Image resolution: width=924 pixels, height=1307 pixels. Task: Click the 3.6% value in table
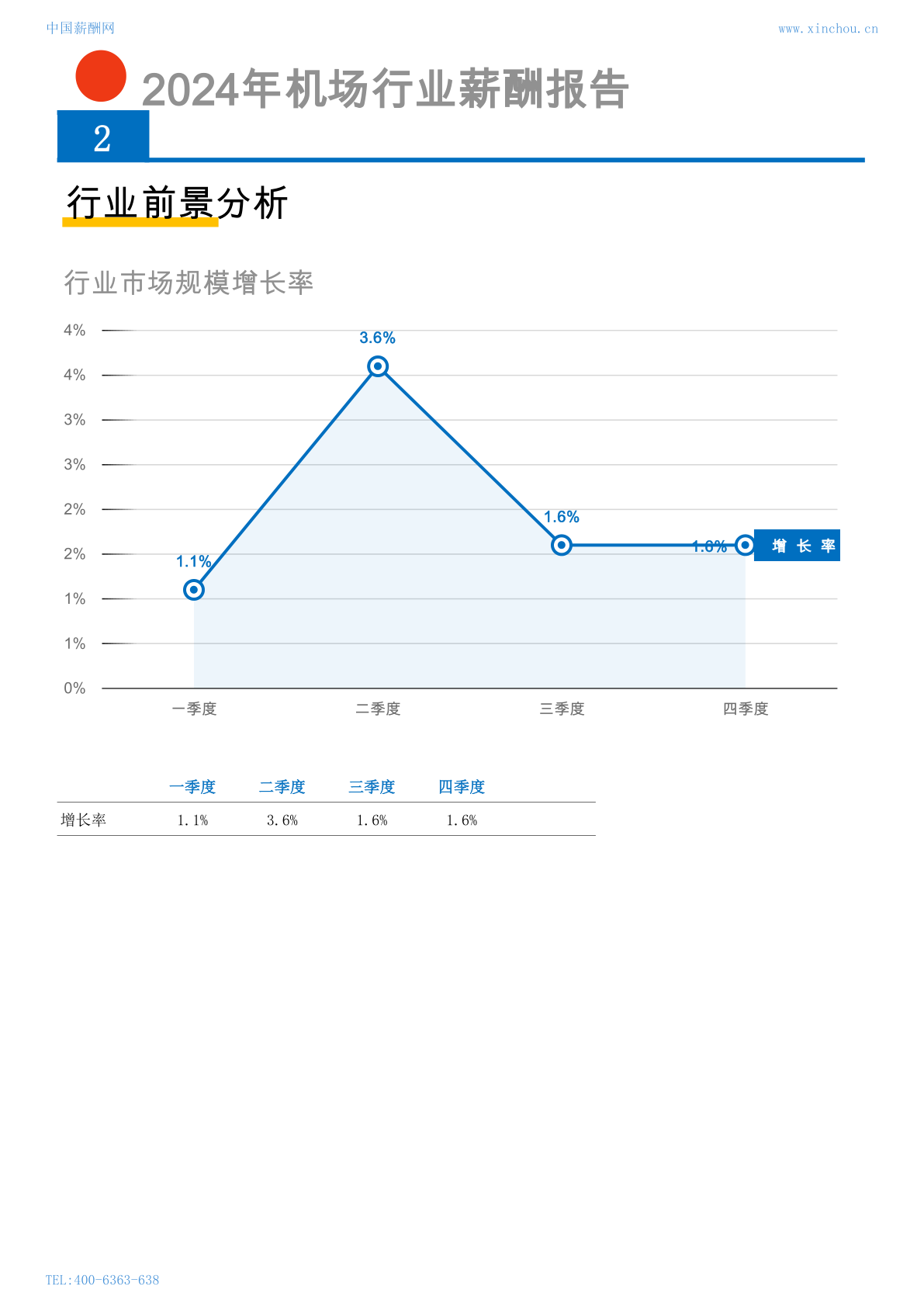click(x=282, y=820)
